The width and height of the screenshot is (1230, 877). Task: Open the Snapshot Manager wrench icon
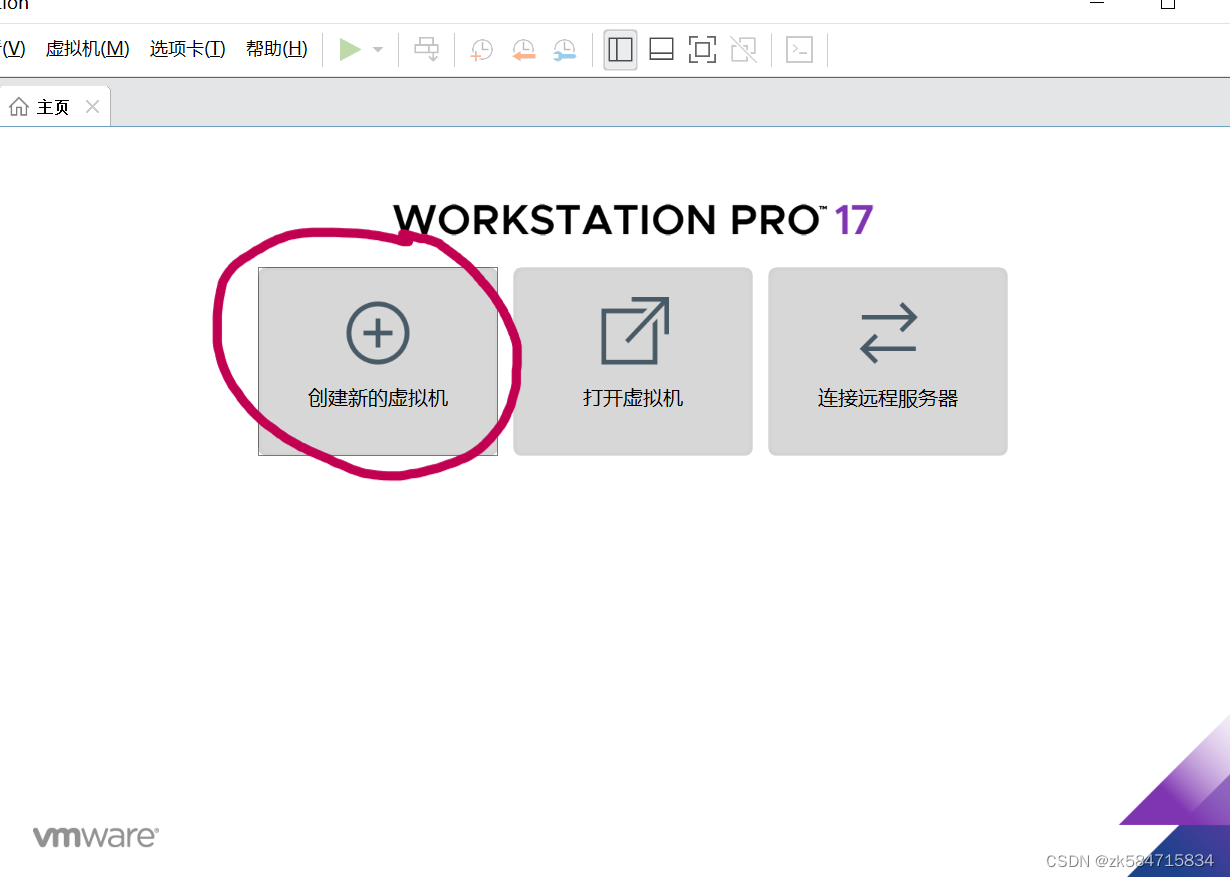(x=565, y=49)
